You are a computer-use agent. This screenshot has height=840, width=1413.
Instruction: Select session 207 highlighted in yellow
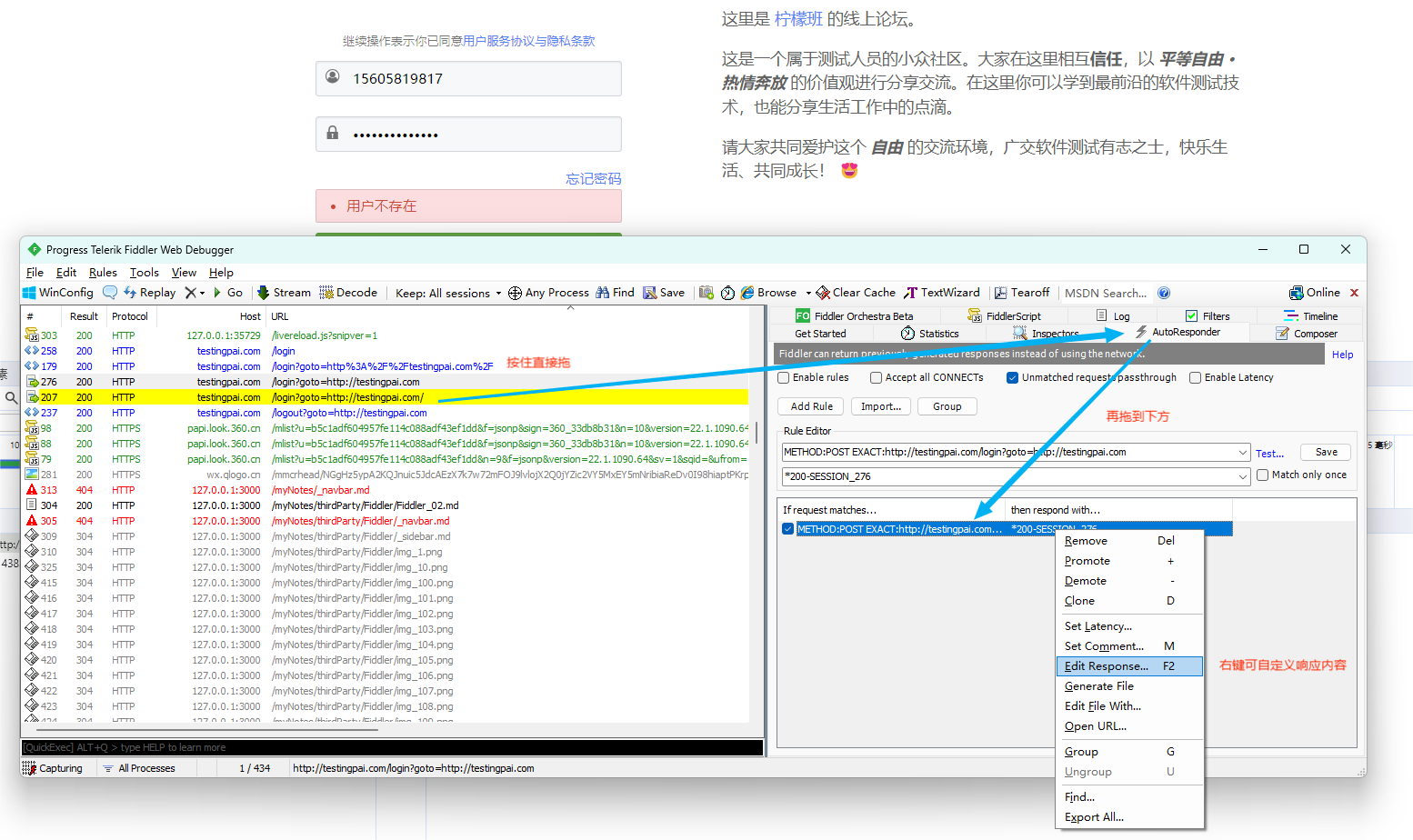[x=386, y=397]
